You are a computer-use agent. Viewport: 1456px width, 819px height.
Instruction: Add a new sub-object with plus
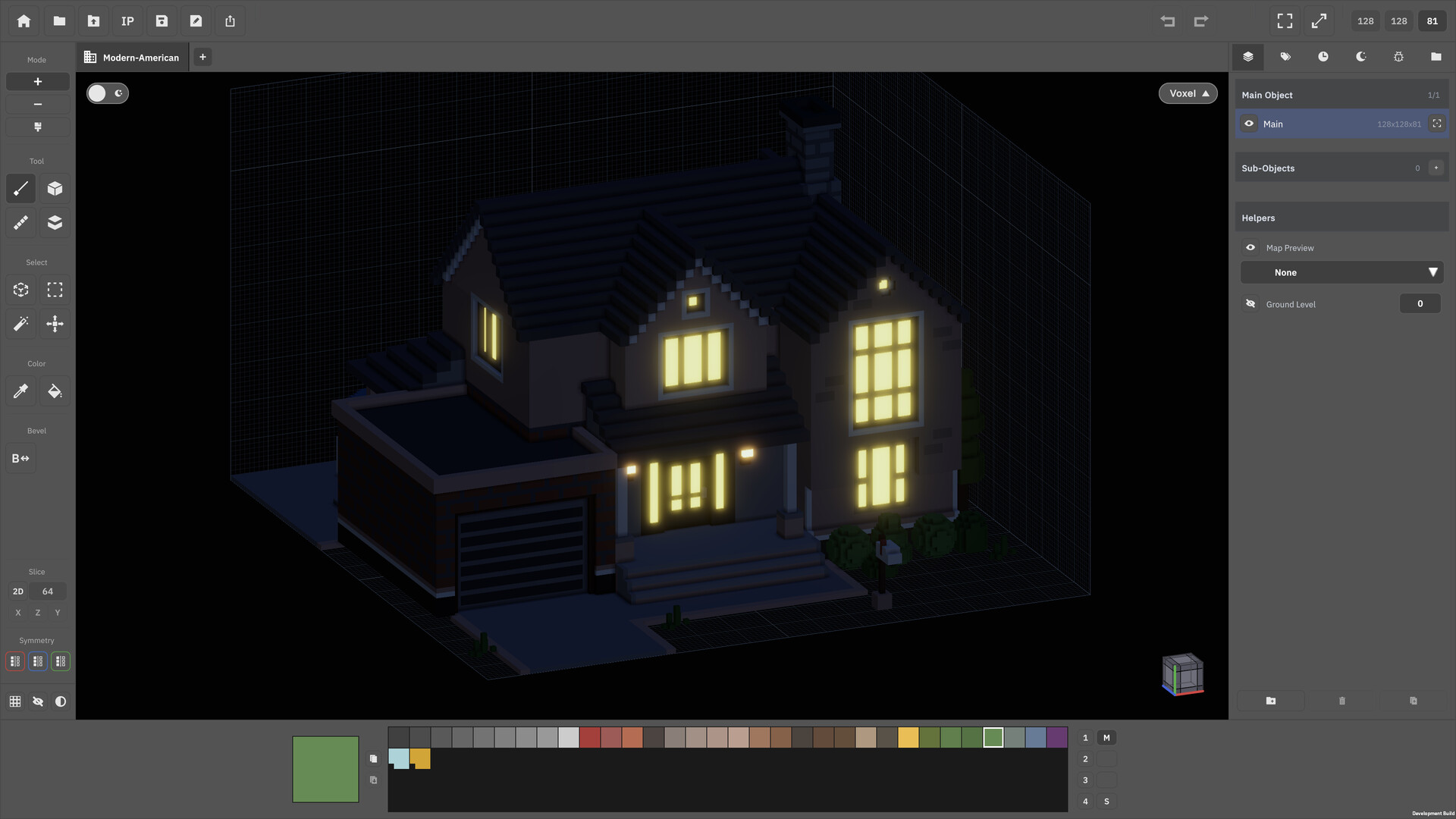coord(1436,168)
